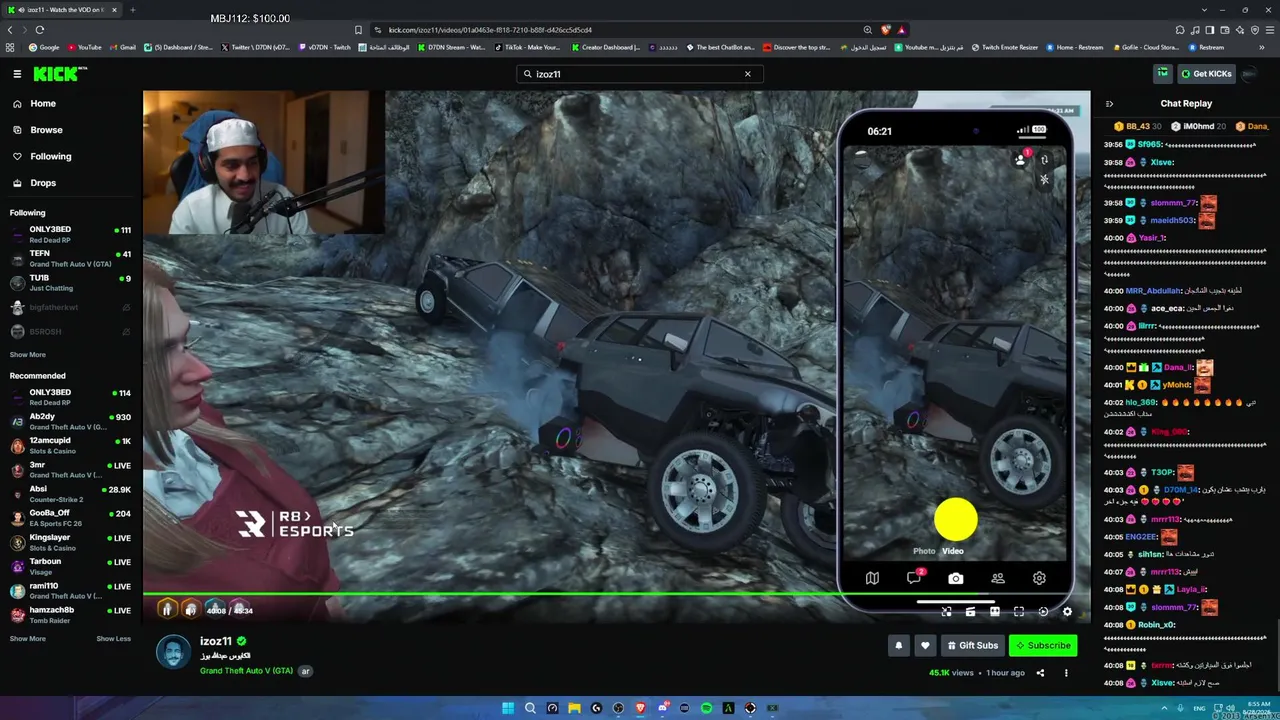
Task: Open the green Kick shop icon
Action: tap(1162, 74)
